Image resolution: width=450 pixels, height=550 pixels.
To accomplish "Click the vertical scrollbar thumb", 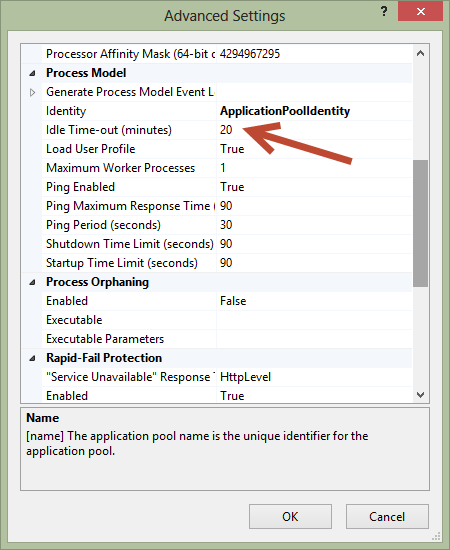I will (420, 223).
